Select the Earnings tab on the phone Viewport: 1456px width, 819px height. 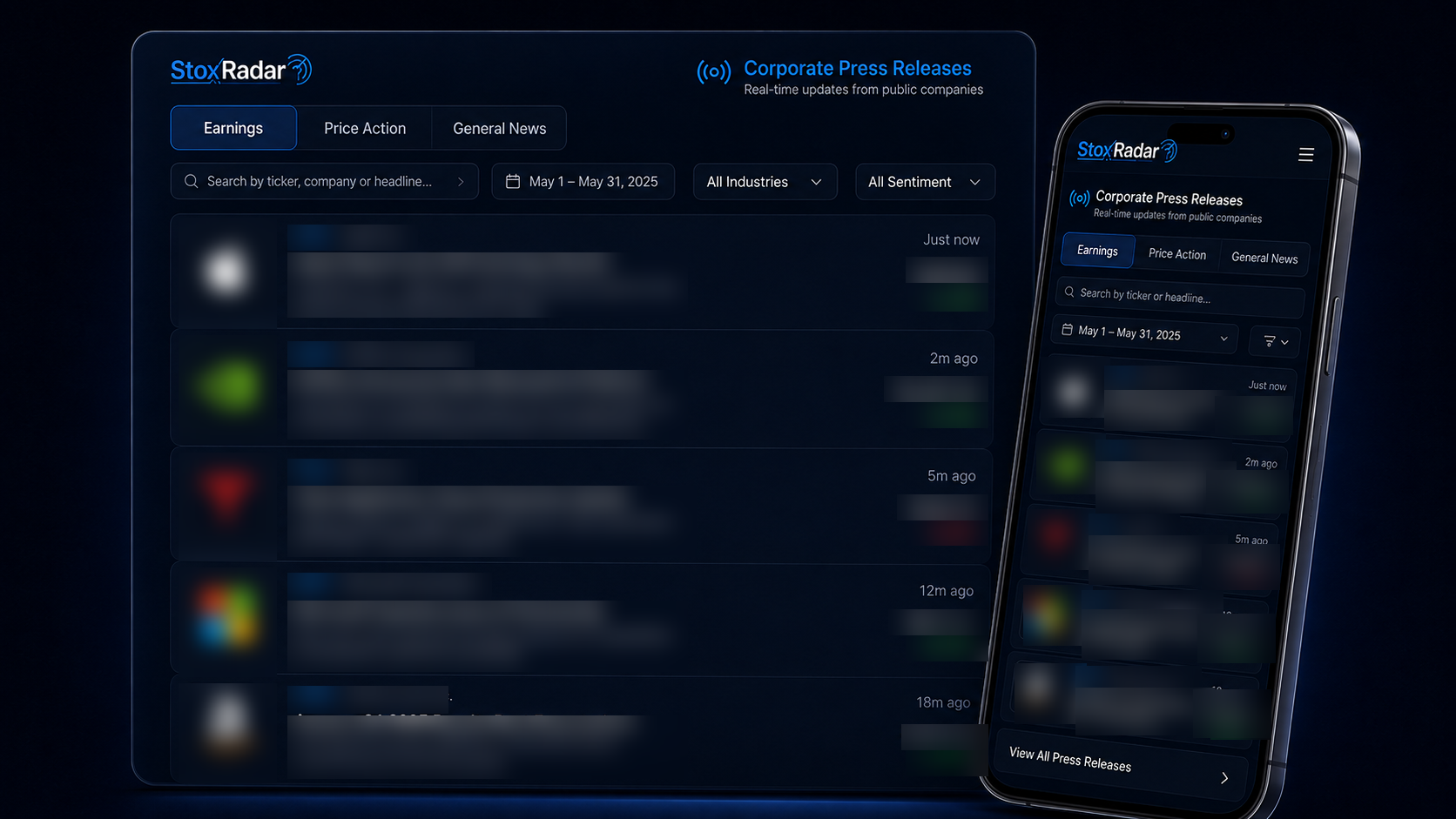tap(1097, 251)
